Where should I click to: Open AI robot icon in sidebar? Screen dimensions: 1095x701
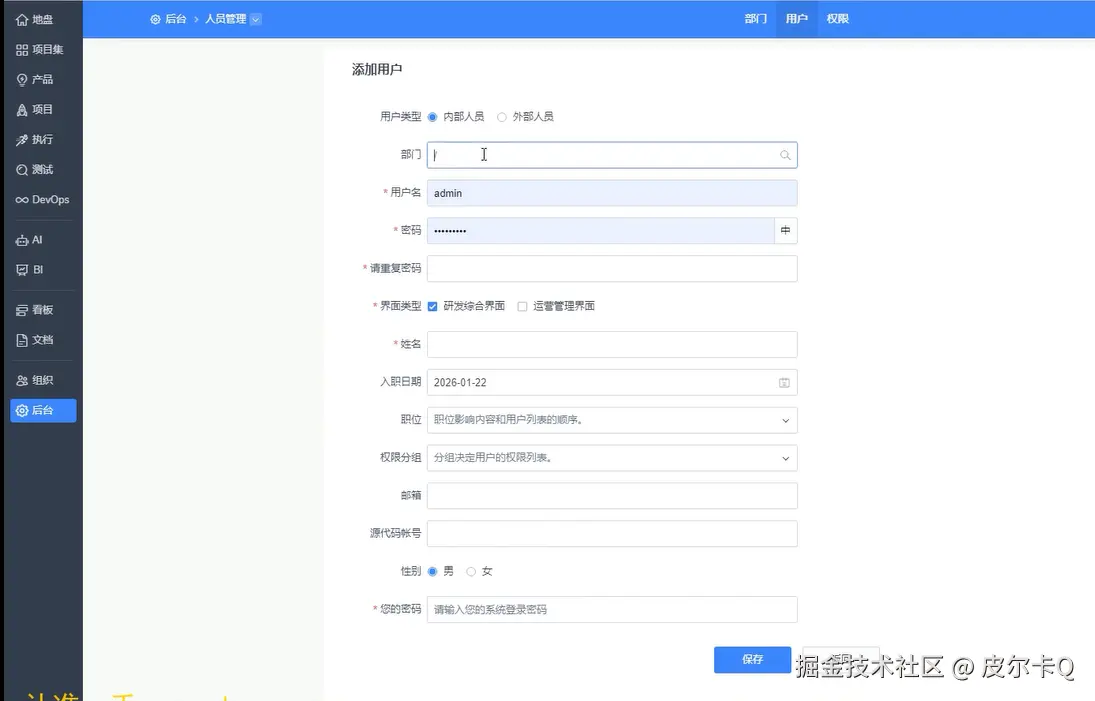(x=22, y=240)
